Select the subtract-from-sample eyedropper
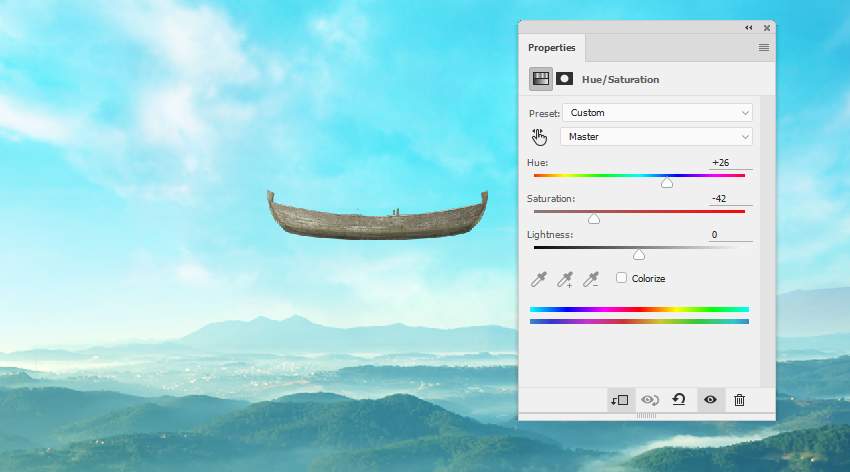The height and width of the screenshot is (472, 850). click(591, 279)
